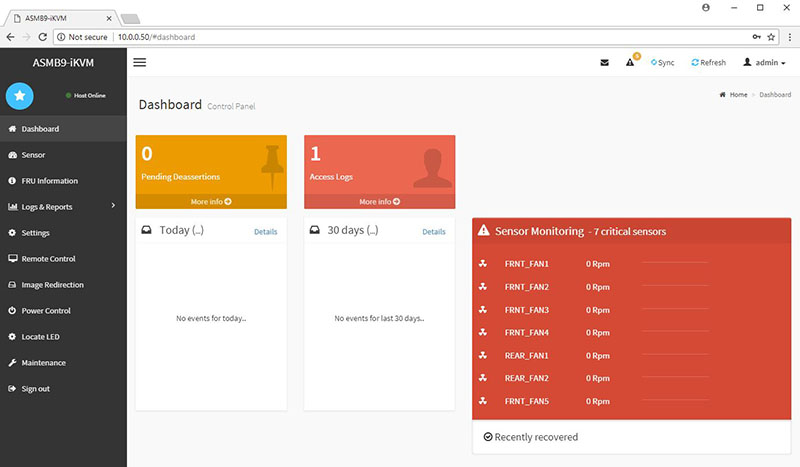This screenshot has height=467, width=800.
Task: Click the star avatar icon in sidebar
Action: point(20,96)
